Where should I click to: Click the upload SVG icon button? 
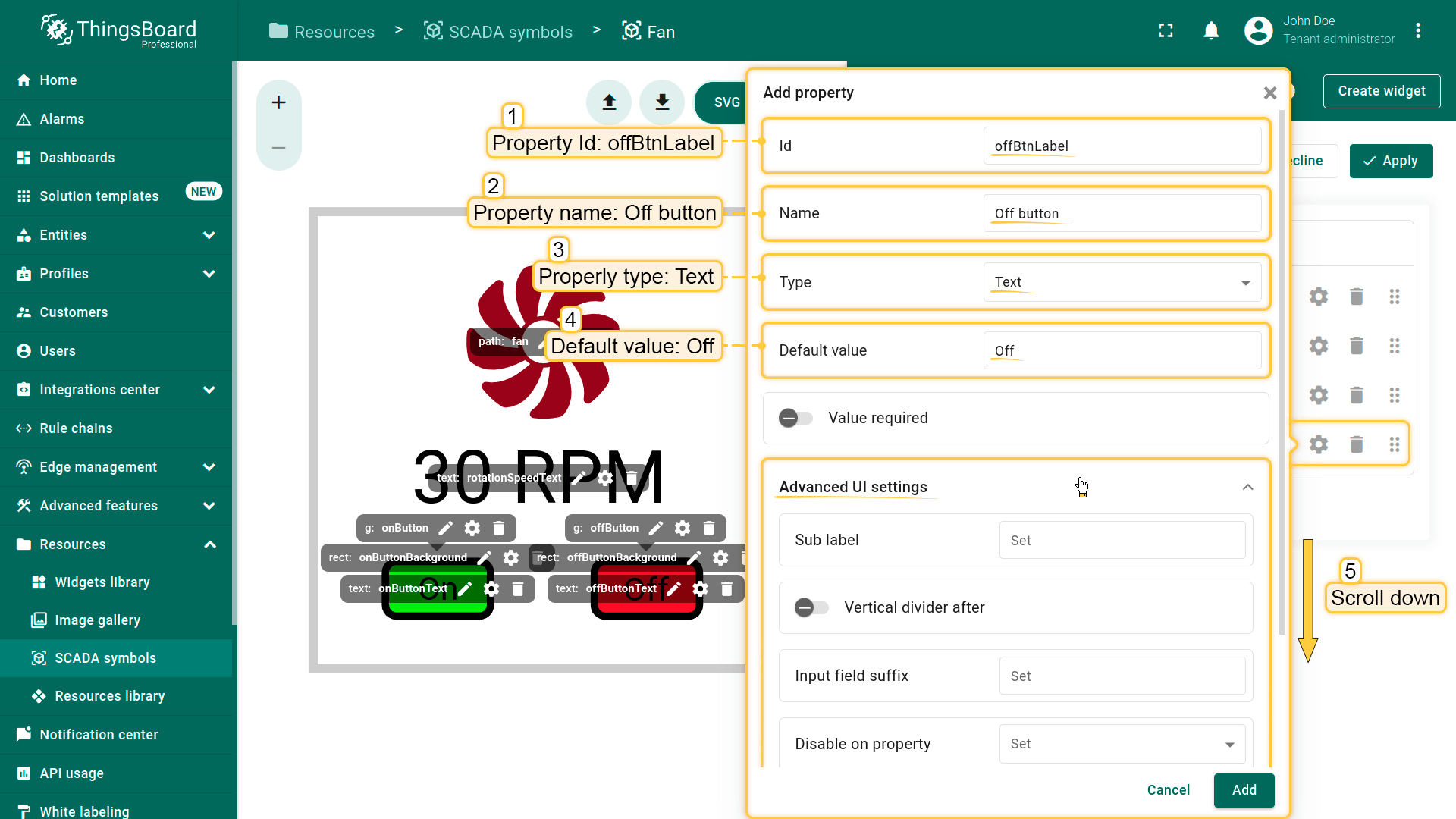(609, 102)
